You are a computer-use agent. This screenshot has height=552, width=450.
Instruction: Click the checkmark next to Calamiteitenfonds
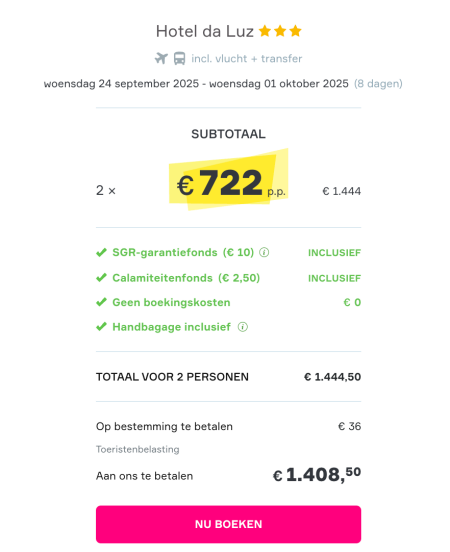click(101, 278)
